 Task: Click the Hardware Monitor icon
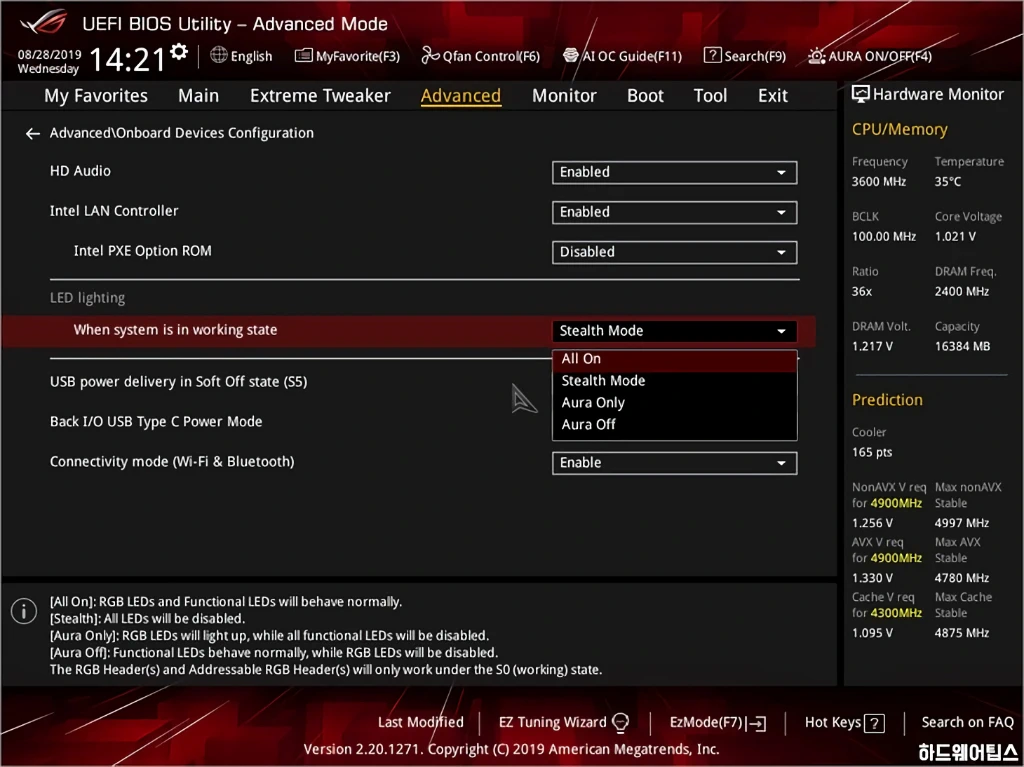click(x=861, y=95)
